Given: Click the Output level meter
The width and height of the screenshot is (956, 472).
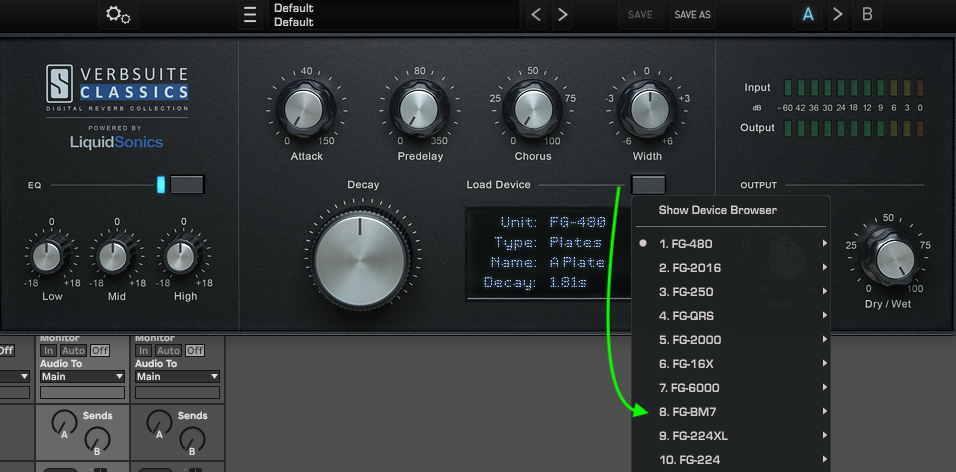Looking at the screenshot, I should click(x=854, y=128).
